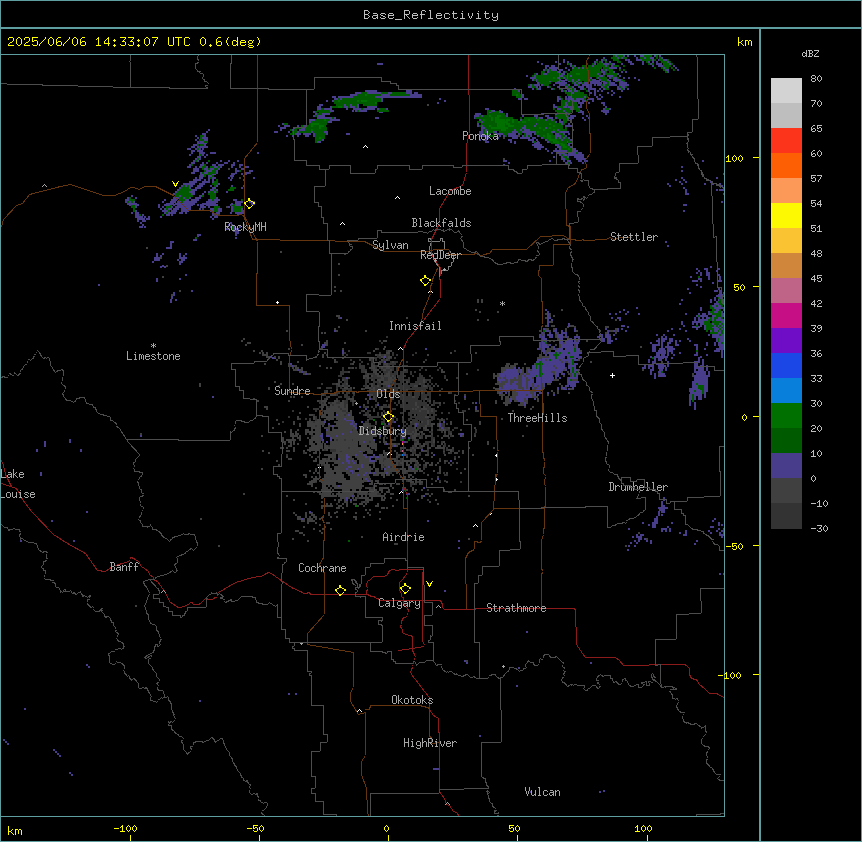Click the yellow diamond marker below RedDeer
The width and height of the screenshot is (862, 842).
(x=426, y=281)
